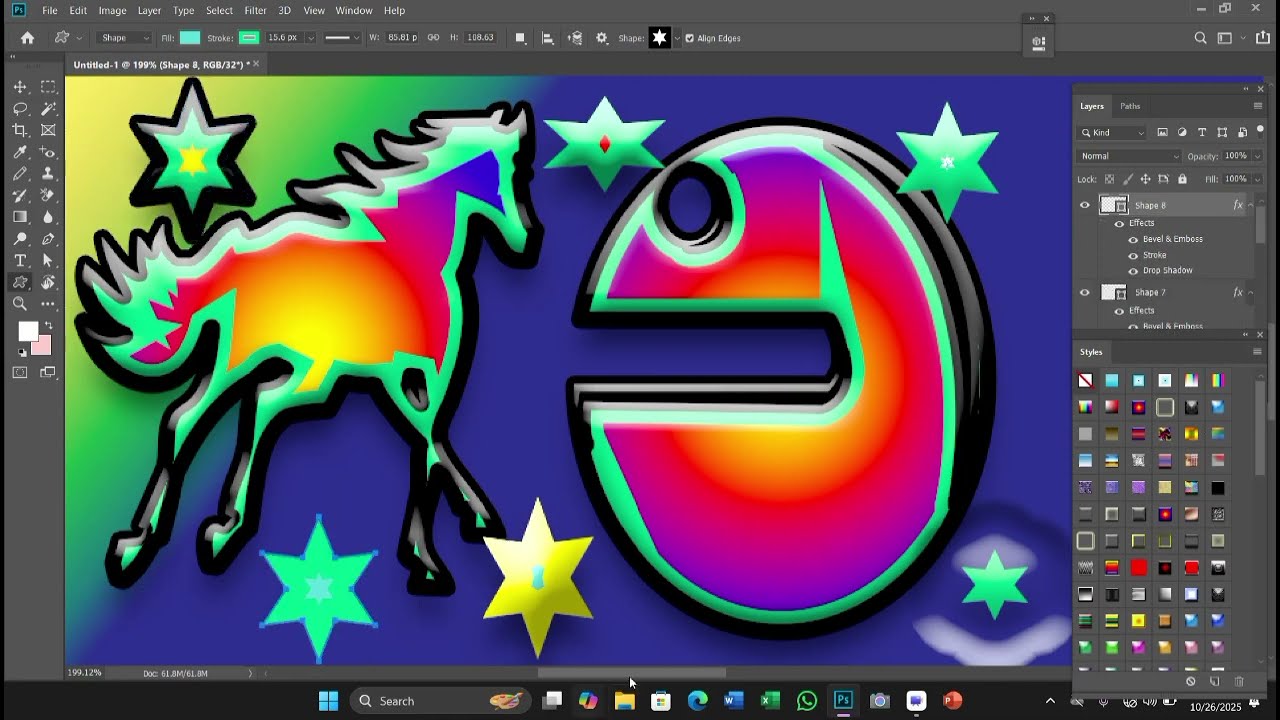Select the Pencil tool
Image resolution: width=1280 pixels, height=720 pixels.
[20, 174]
